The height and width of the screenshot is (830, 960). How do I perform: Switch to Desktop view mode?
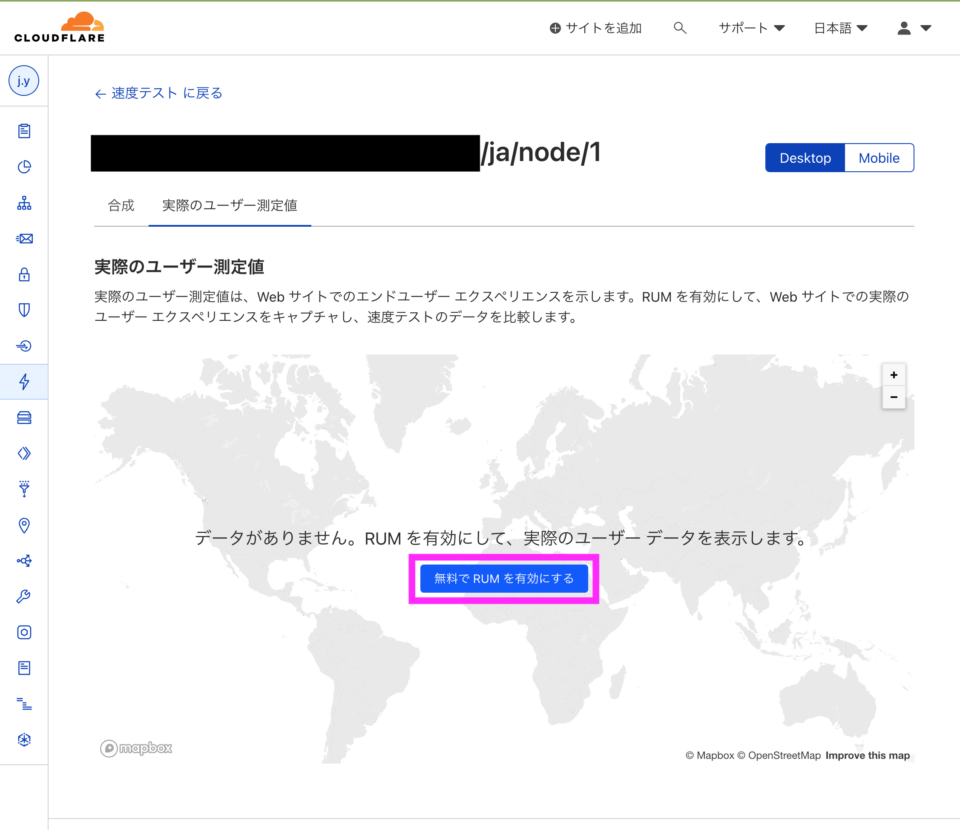[805, 157]
